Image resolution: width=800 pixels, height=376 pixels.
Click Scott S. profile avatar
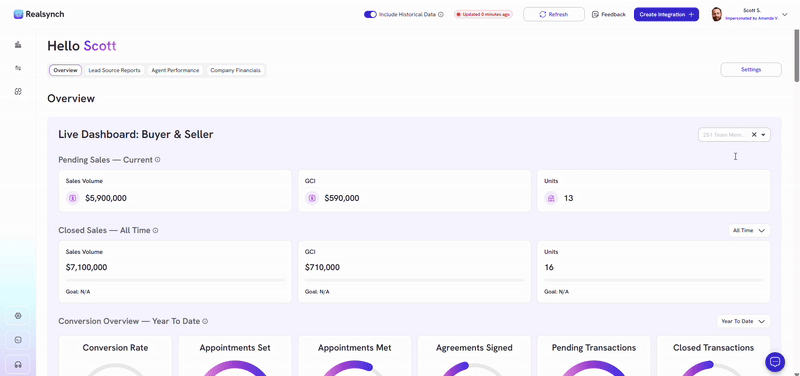click(x=716, y=14)
